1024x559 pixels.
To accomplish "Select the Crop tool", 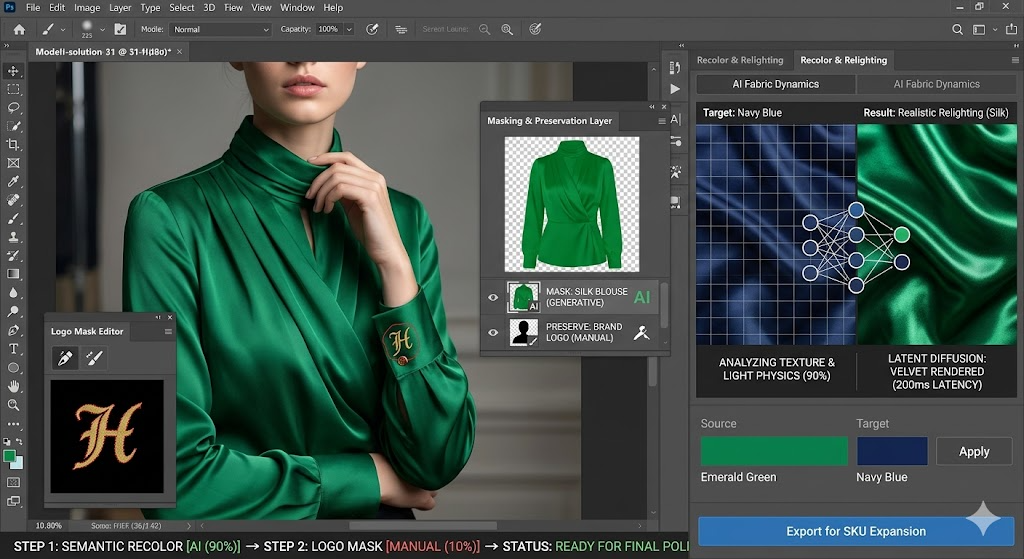I will [x=13, y=144].
